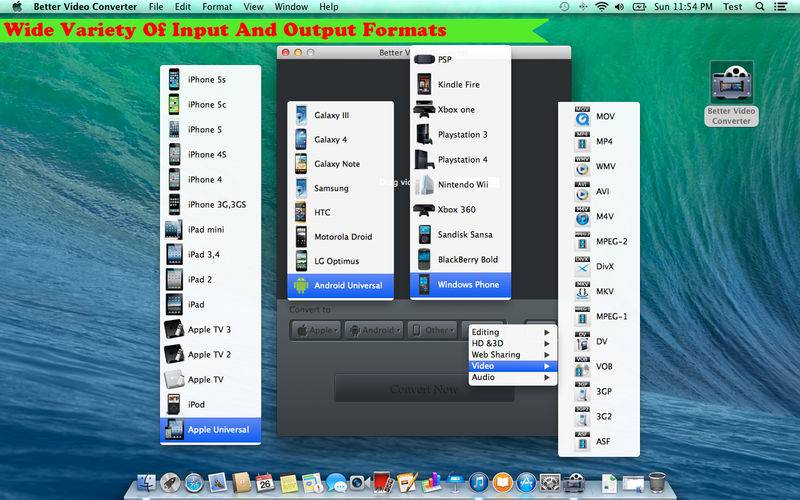Choose the MPEG-2 output format
The width and height of the screenshot is (800, 500).
(x=598, y=241)
